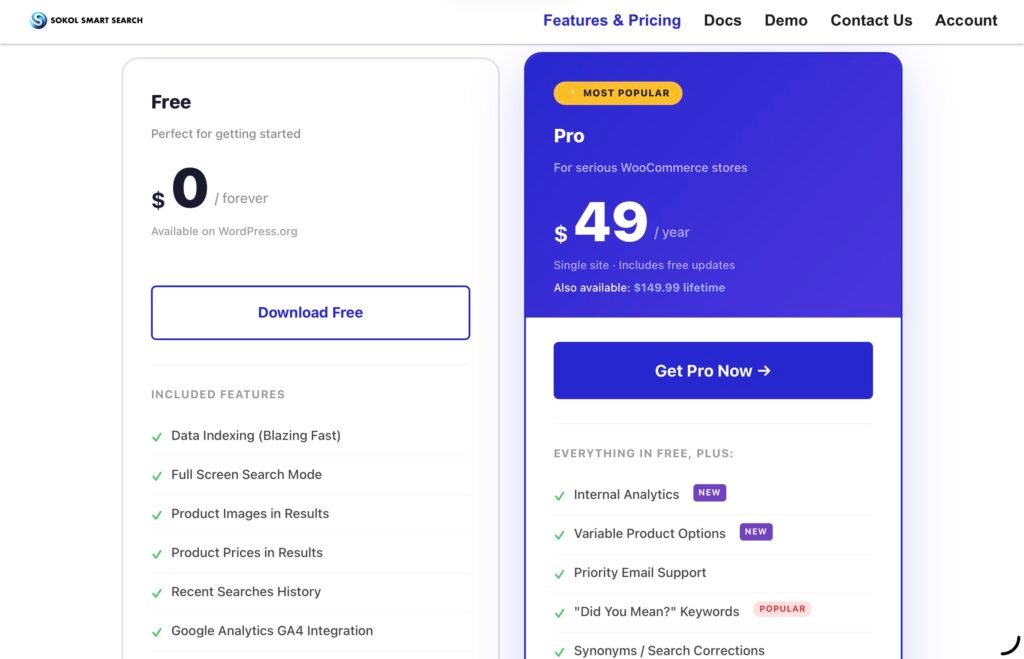The image size is (1024, 659).
Task: Click the Download Free button
Action: click(310, 312)
